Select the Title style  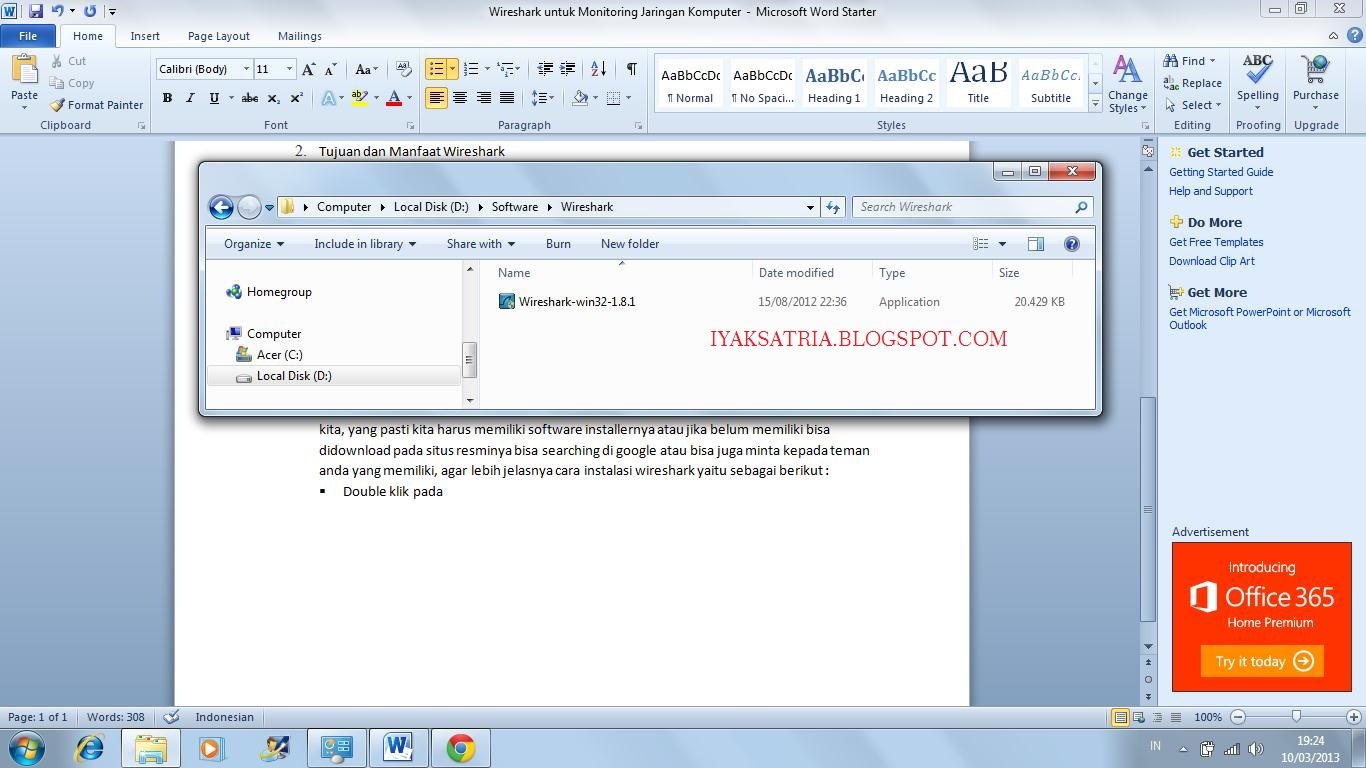978,84
